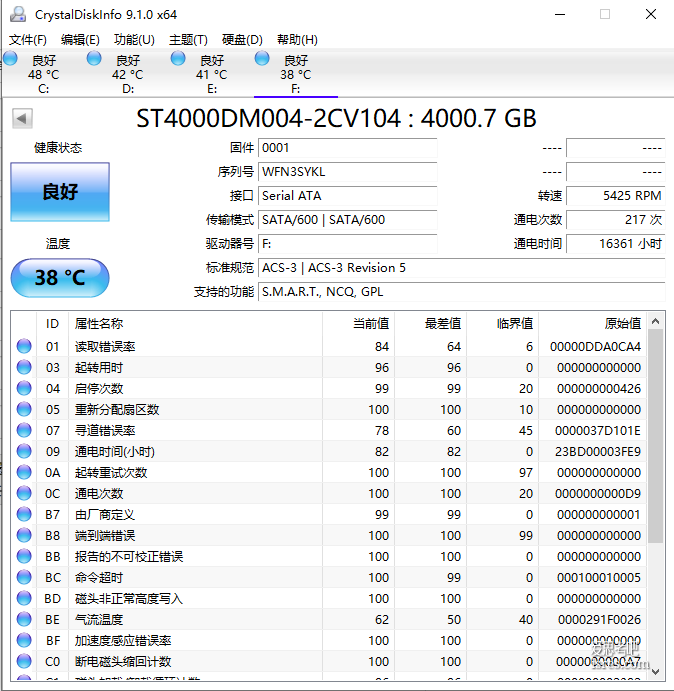Viewport: 674px width, 691px height.
Task: Select the C: drive tab at 48 °C
Action: click(43, 74)
